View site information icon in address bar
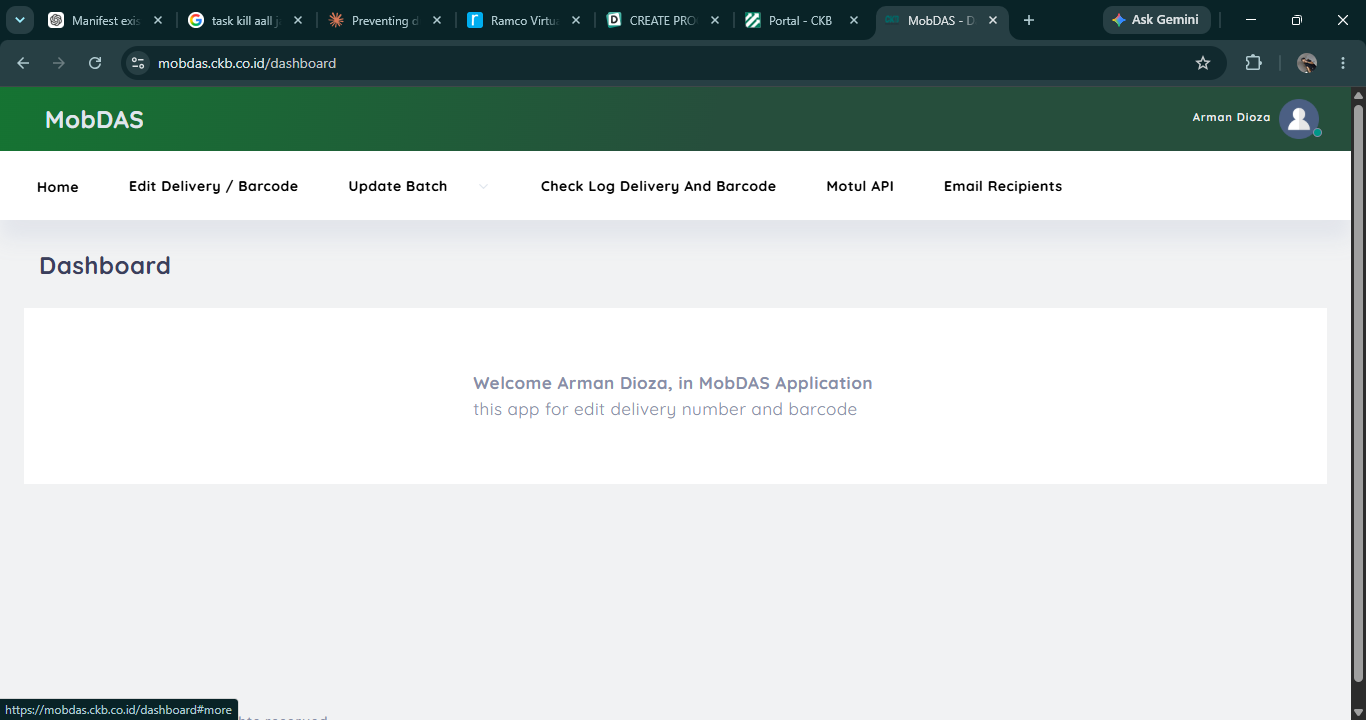The width and height of the screenshot is (1366, 720). tap(139, 63)
